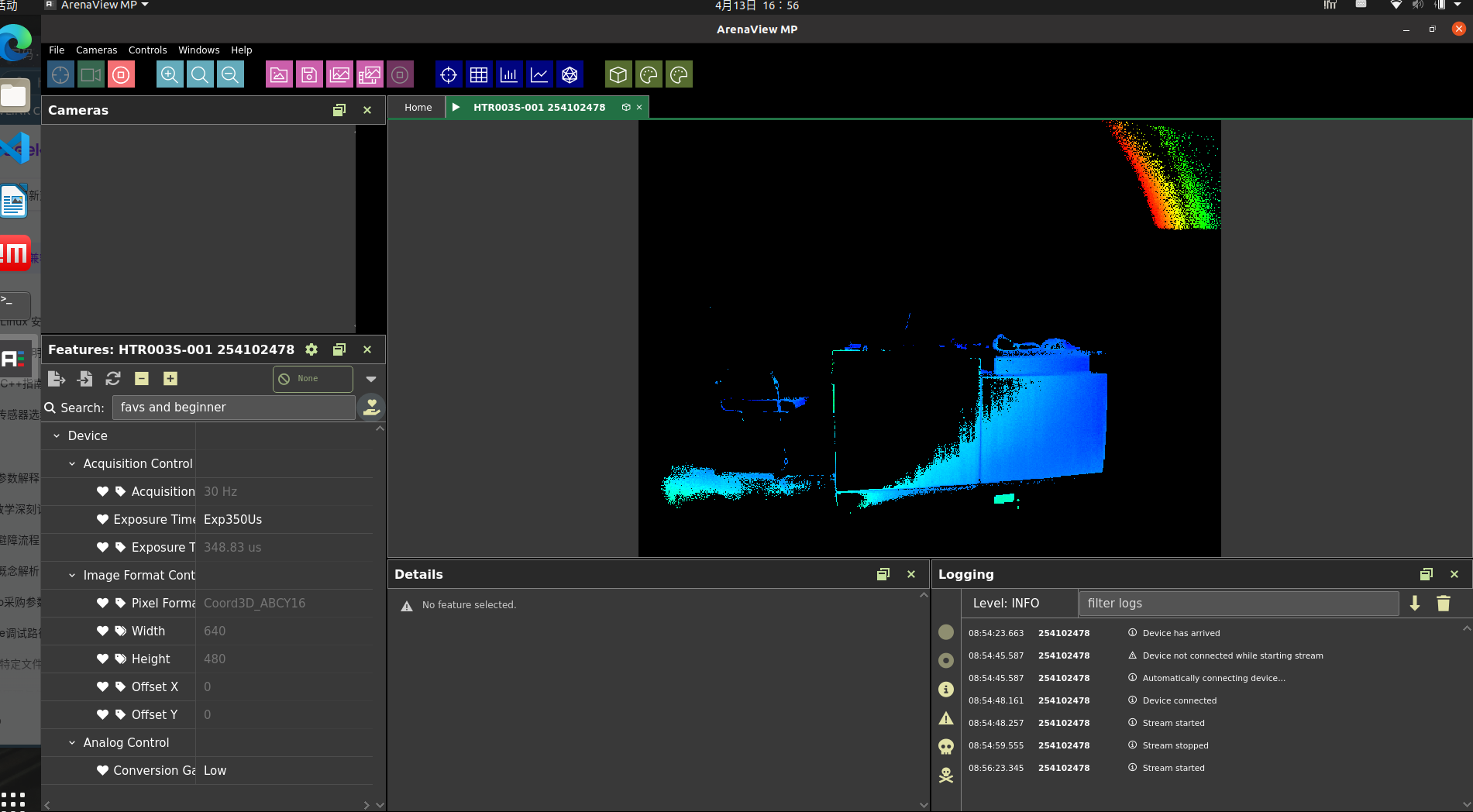Viewport: 1473px width, 812px height.
Task: Toggle favorite heart on 348.83 us row
Action: coord(102,547)
